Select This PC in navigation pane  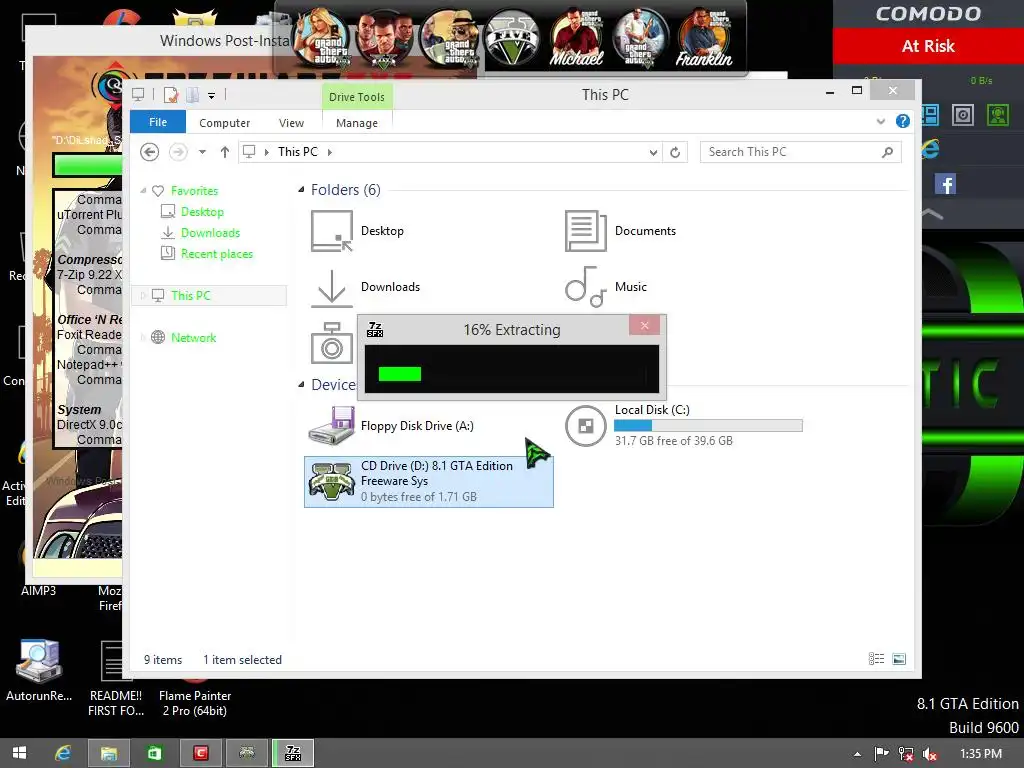209,295
